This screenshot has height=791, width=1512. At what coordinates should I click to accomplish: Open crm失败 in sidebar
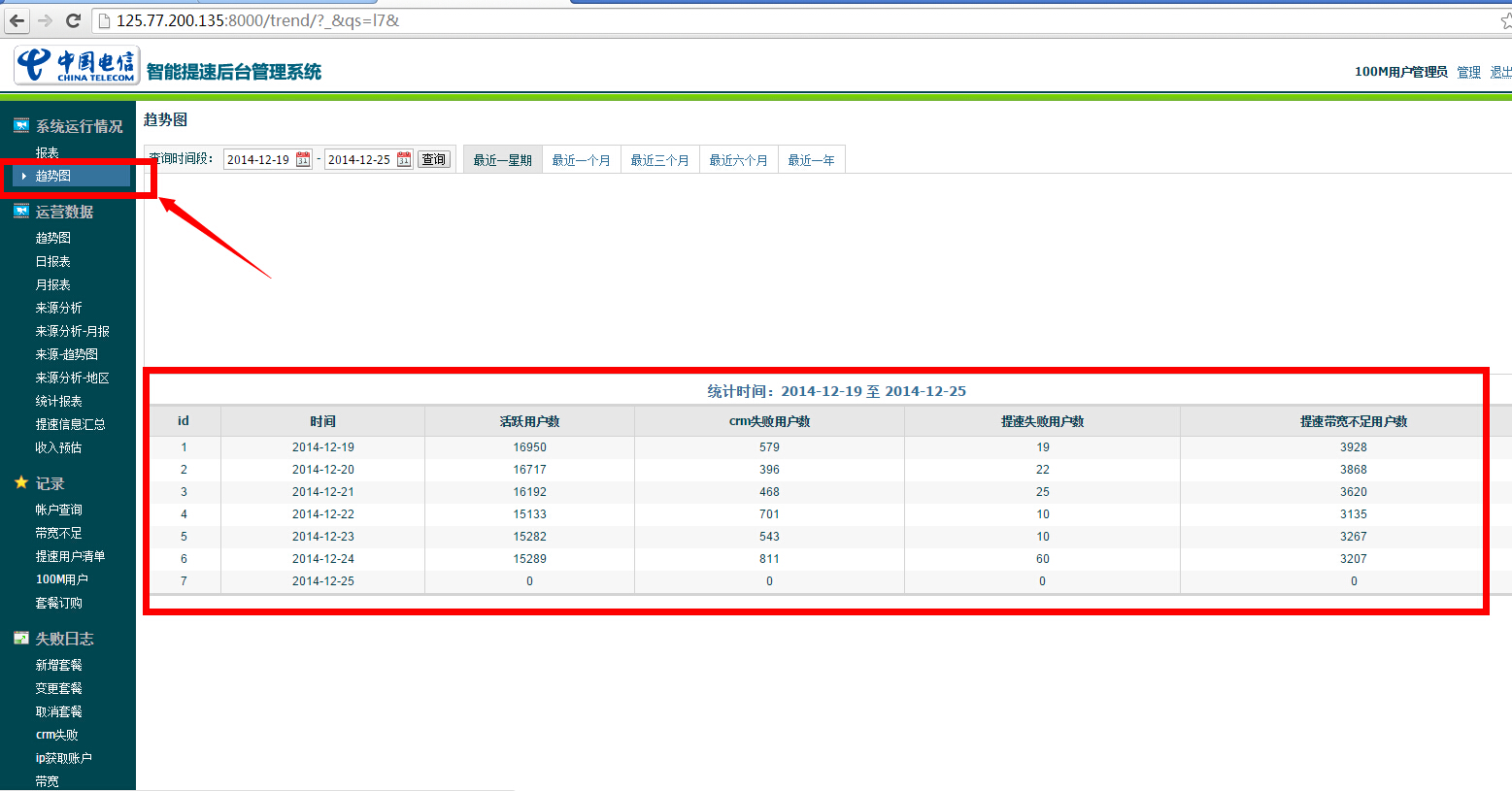(56, 735)
